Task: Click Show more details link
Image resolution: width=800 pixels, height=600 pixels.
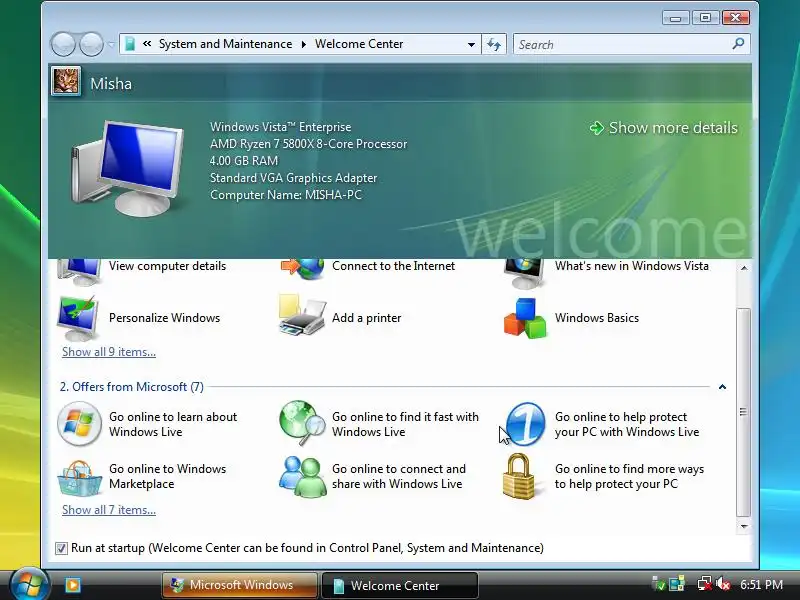Action: pos(664,128)
